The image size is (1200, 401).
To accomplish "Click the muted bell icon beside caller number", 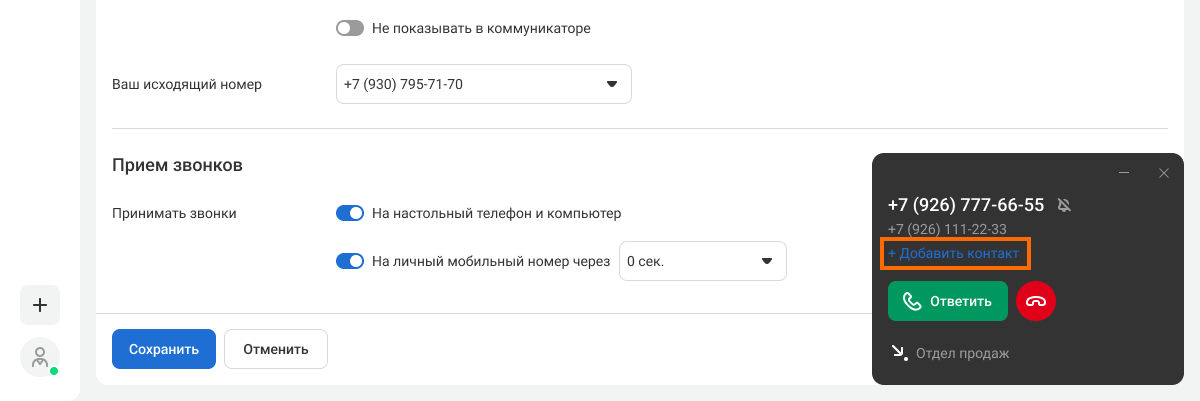I will [1064, 205].
